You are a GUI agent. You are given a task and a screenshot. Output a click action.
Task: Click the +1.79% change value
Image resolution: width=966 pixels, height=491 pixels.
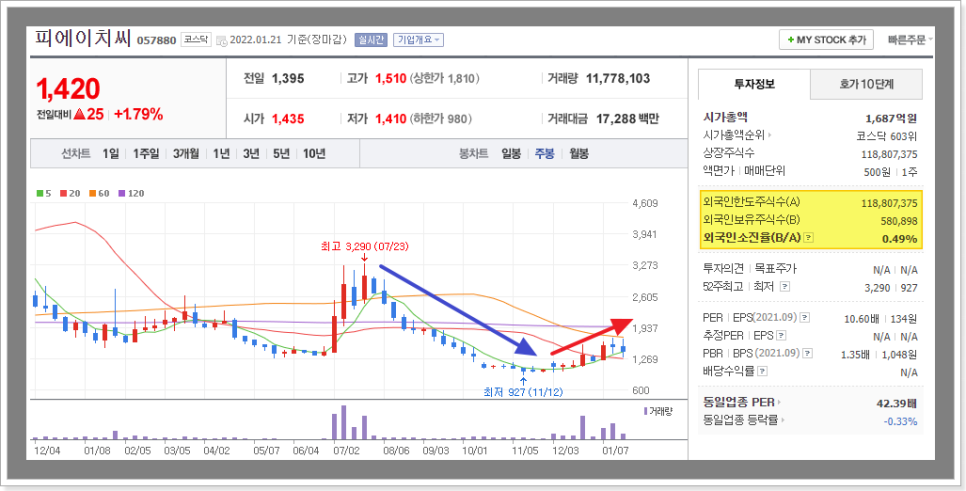pyautogui.click(x=138, y=114)
